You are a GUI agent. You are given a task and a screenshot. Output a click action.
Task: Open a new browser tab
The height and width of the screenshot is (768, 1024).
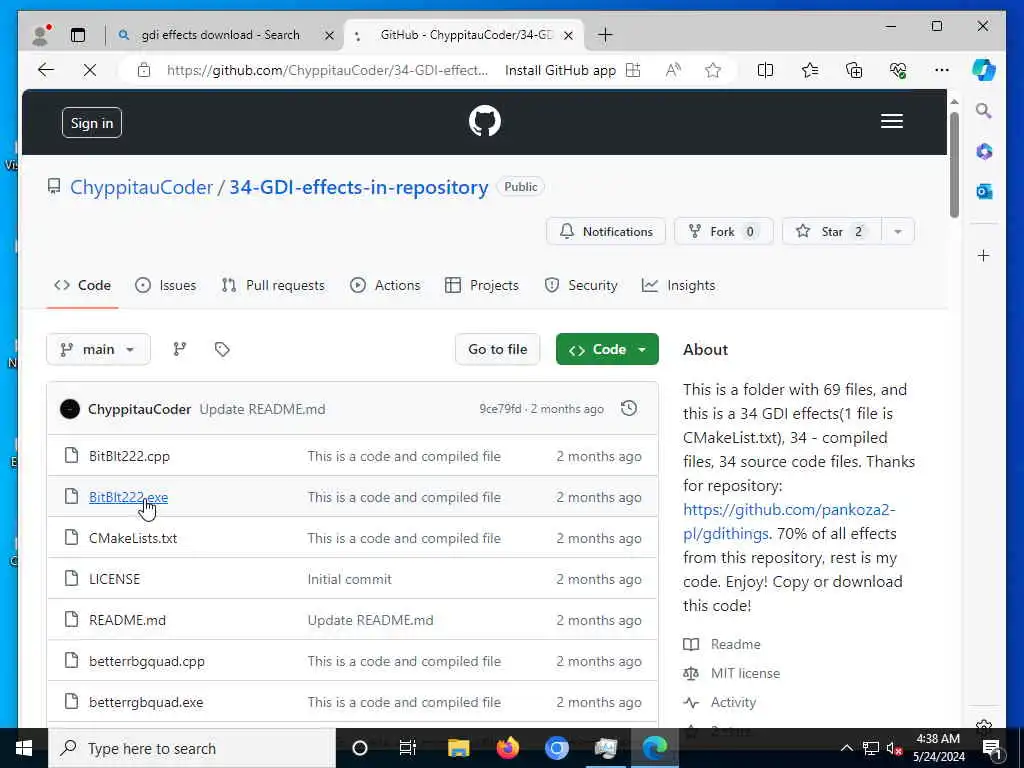tap(605, 35)
